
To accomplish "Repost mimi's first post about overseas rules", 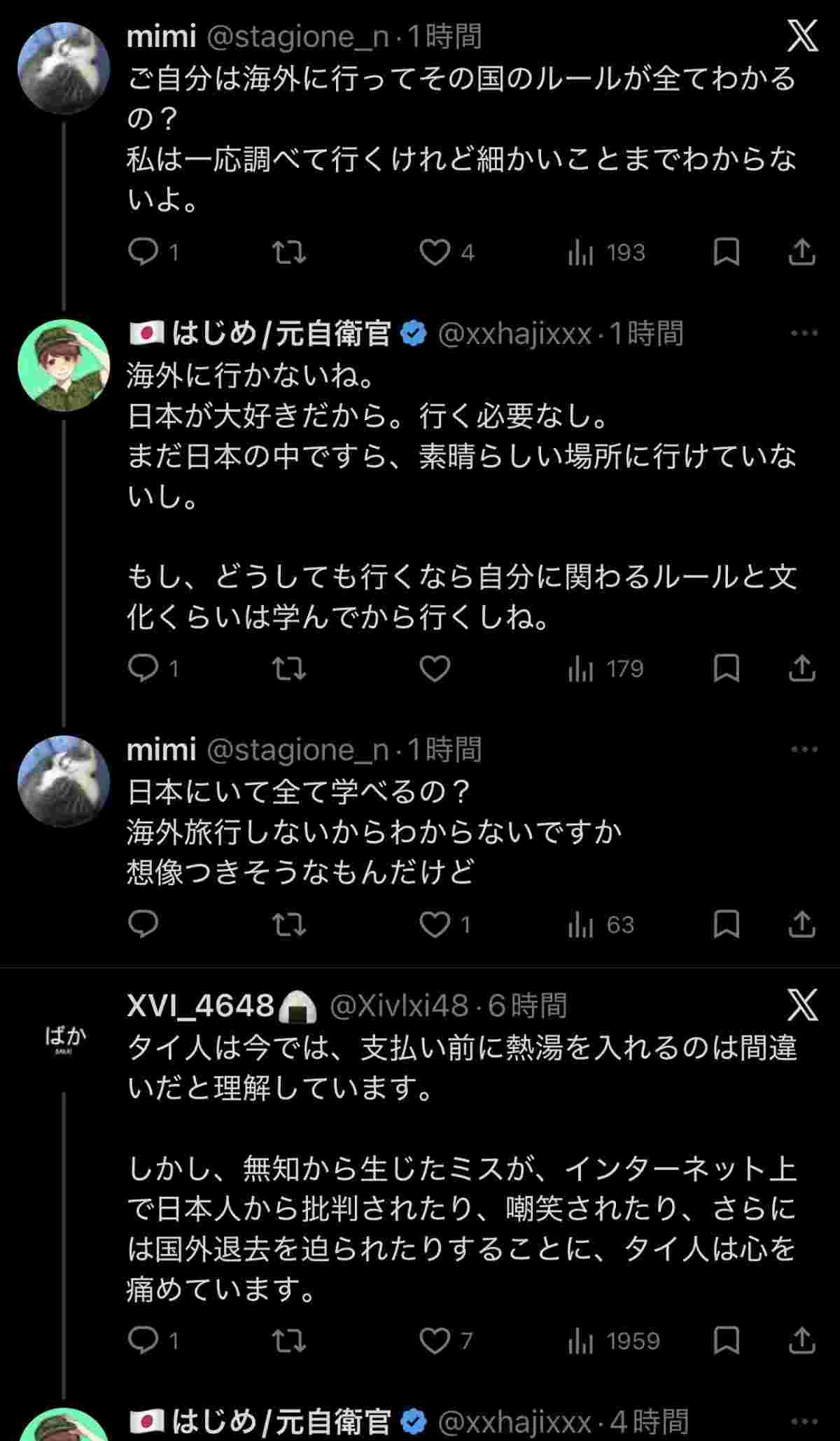I will click(288, 252).
